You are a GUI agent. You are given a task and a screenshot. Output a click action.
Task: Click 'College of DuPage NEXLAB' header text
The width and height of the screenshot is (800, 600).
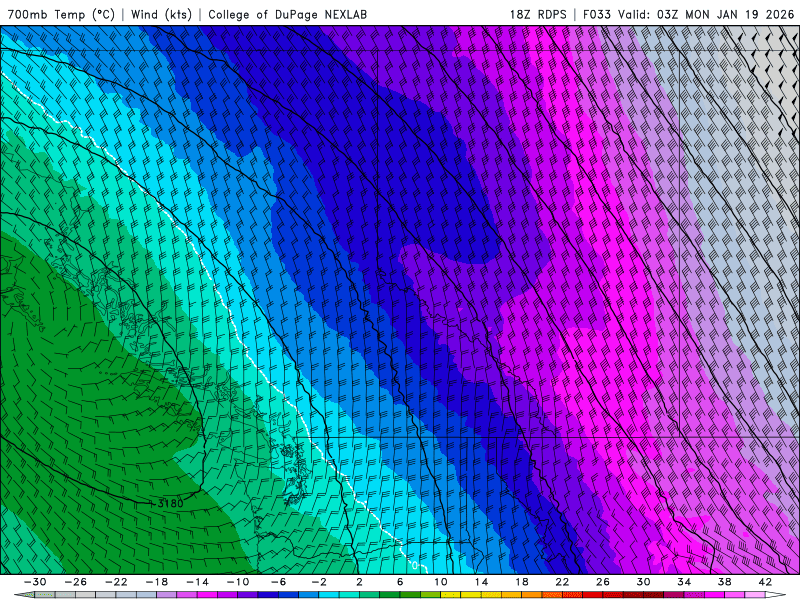[x=287, y=14]
